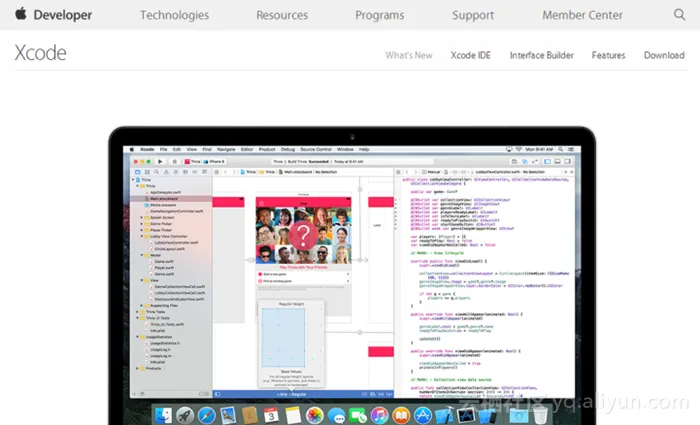700x425 pixels.
Task: Expand the Genre Picker group
Action: (142, 224)
